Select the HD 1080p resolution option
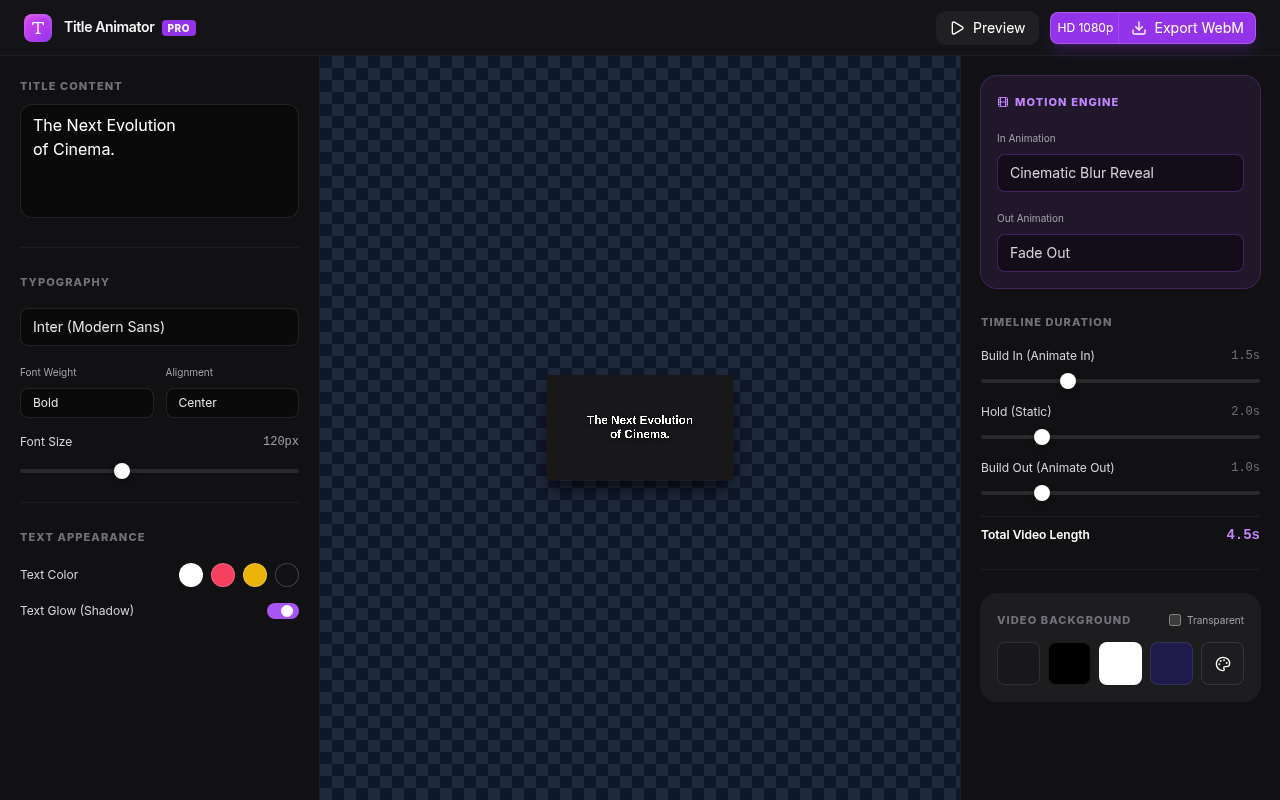The image size is (1280, 800). (x=1085, y=28)
